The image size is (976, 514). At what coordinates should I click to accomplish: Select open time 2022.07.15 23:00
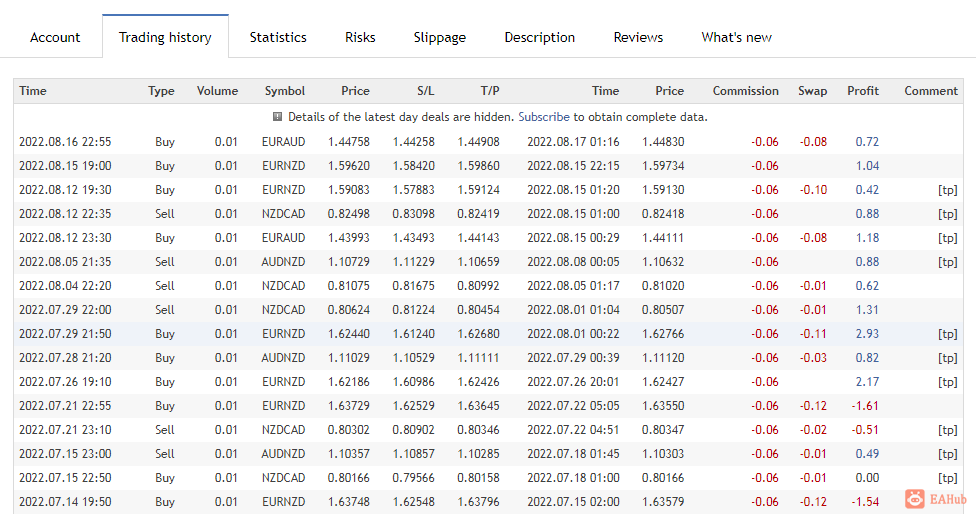tap(65, 454)
